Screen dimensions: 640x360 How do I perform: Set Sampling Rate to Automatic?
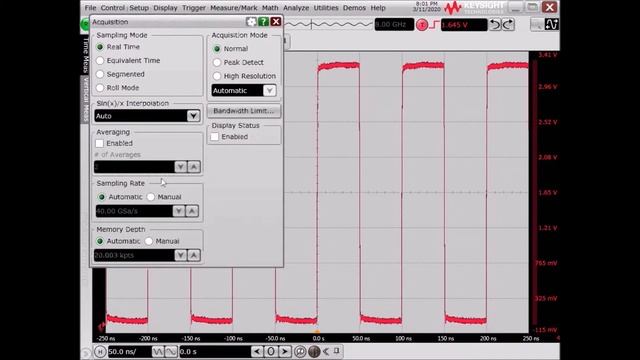[x=102, y=197]
